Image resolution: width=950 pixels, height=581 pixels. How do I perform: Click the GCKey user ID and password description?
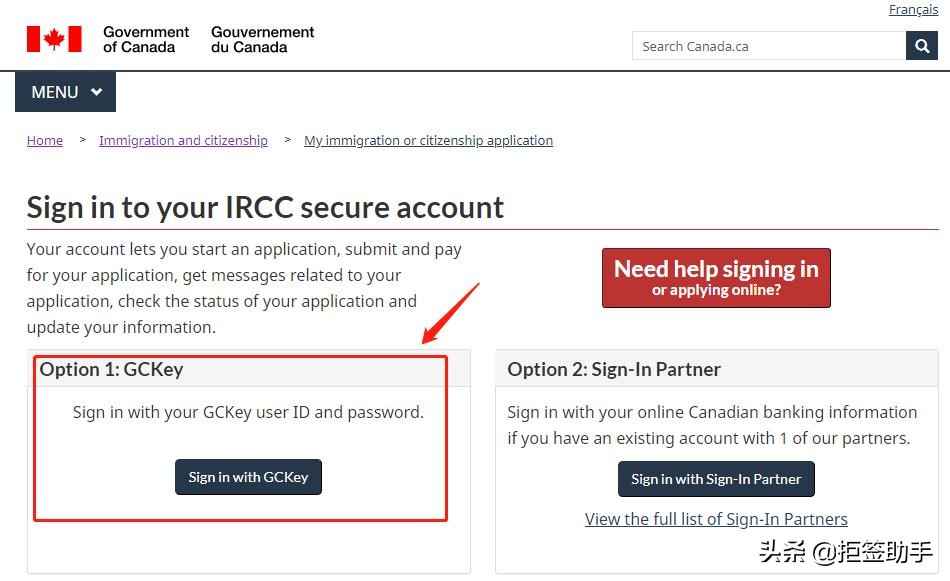pos(248,412)
